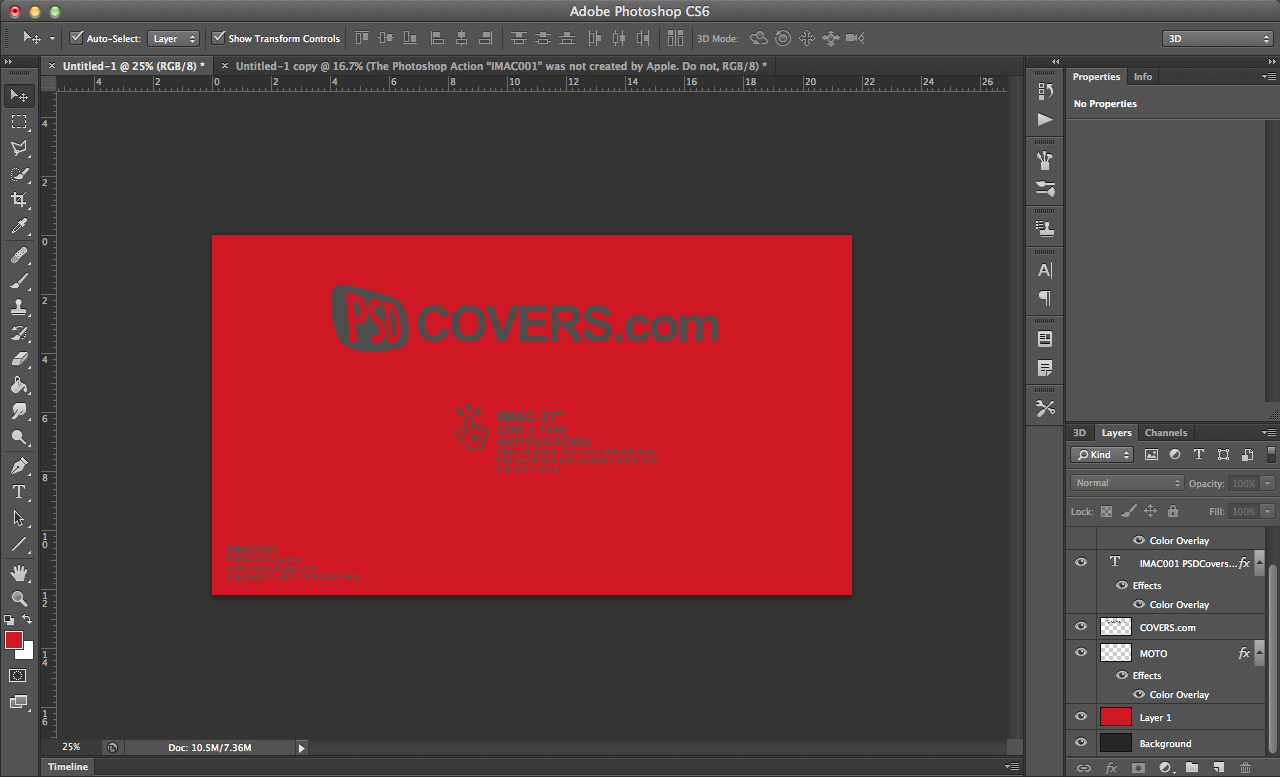Viewport: 1280px width, 777px height.
Task: Select the Move tool in the toolbox
Action: (19, 96)
